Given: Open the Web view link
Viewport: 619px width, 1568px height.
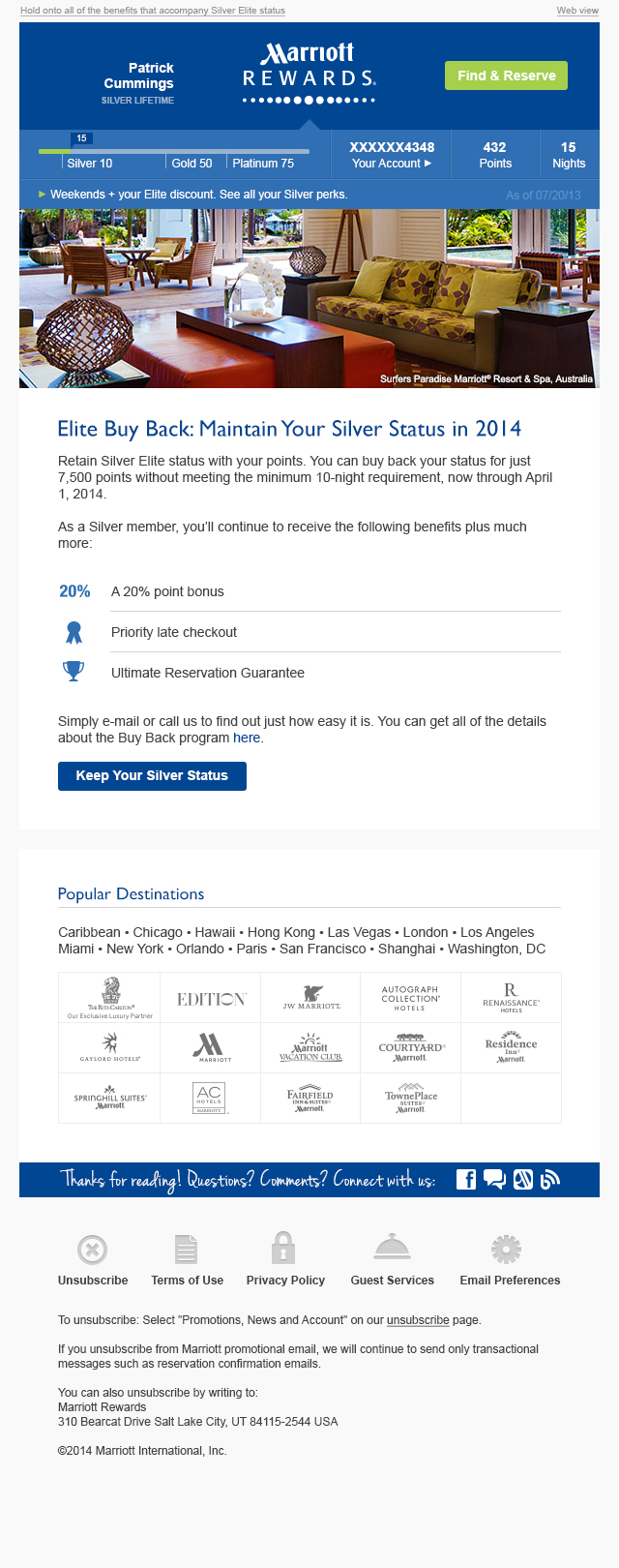Looking at the screenshot, I should click(577, 11).
